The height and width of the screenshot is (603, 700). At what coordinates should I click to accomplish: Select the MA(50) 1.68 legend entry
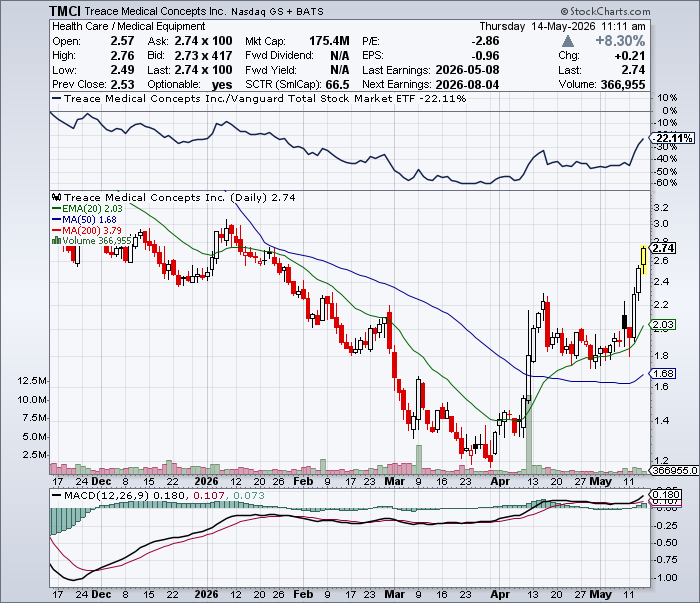[x=84, y=220]
